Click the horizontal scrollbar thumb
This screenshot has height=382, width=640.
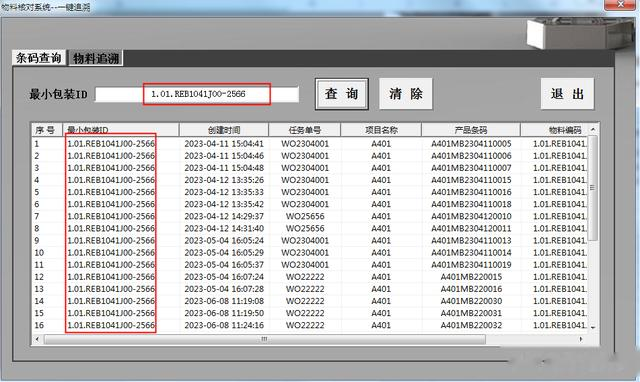coord(264,339)
